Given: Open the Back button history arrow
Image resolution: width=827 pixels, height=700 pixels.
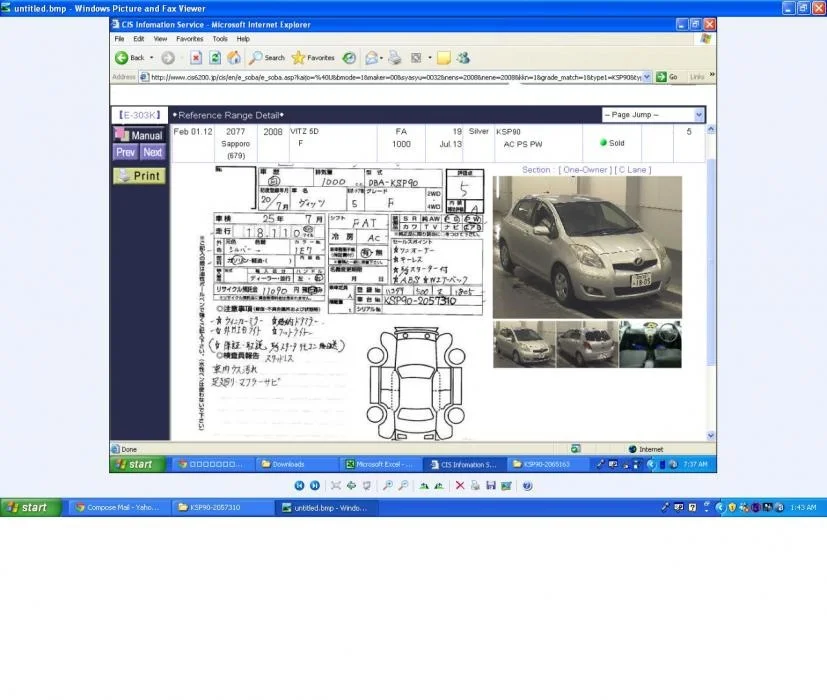Looking at the screenshot, I should coord(152,57).
